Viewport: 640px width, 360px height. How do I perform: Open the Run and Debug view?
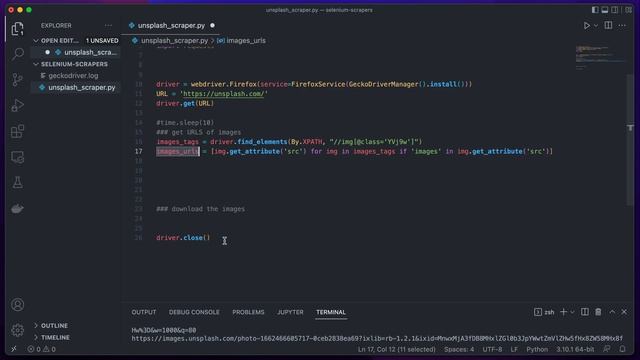click(x=18, y=105)
